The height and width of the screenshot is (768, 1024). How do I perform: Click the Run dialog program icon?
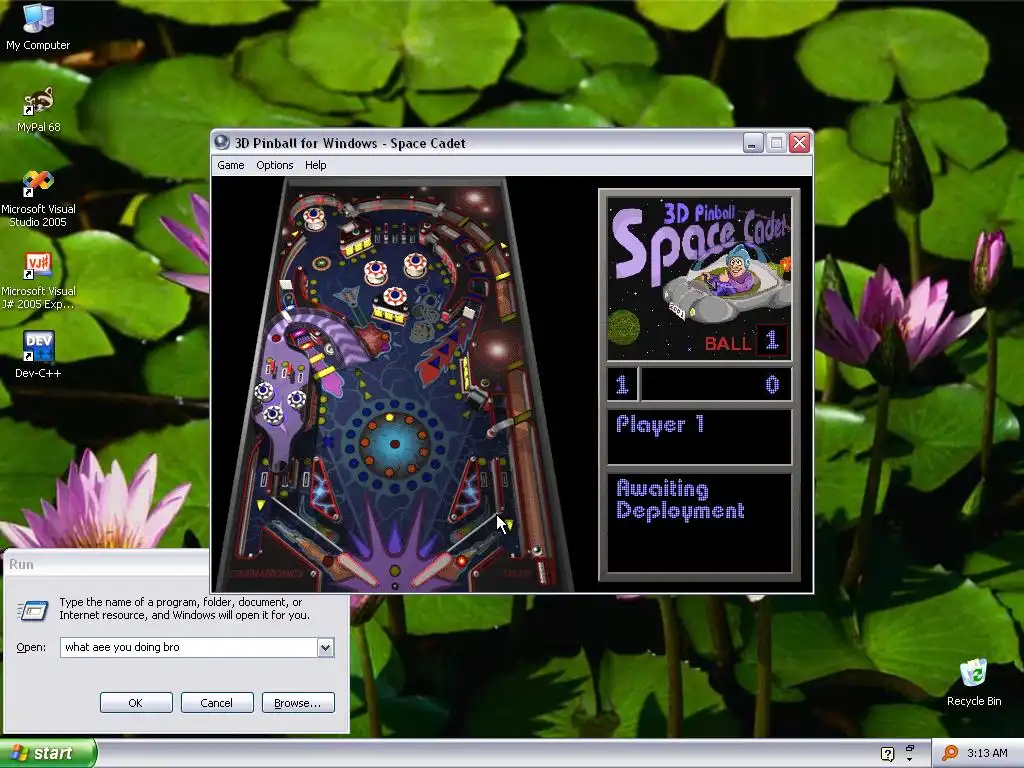tap(32, 610)
